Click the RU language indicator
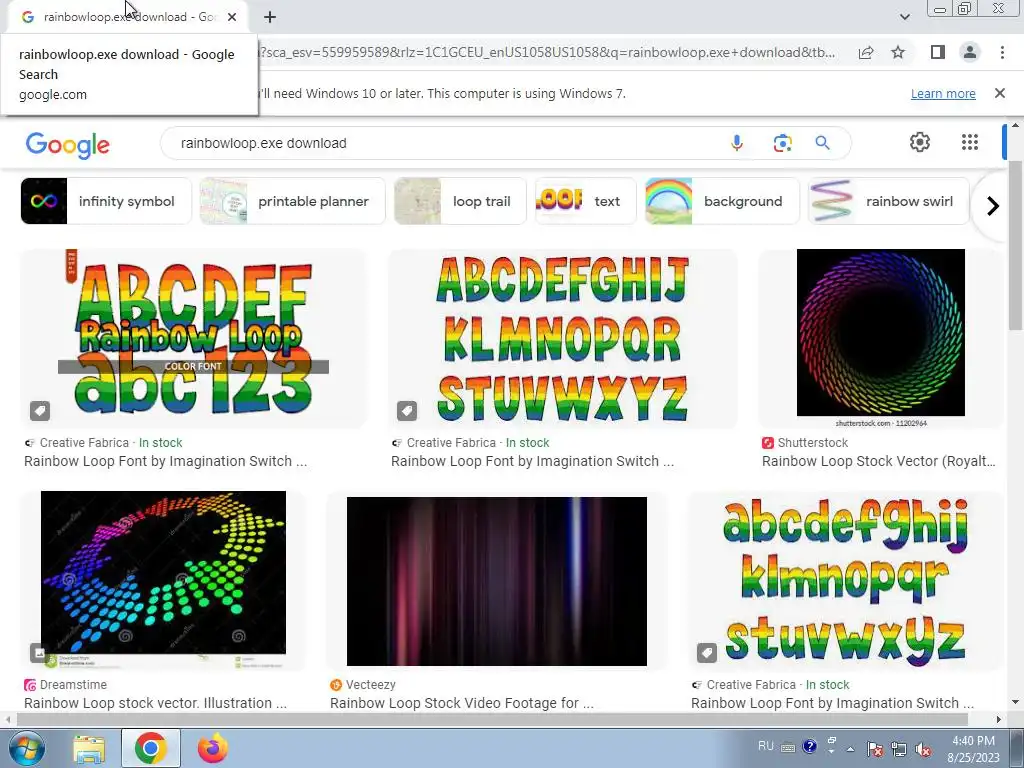The width and height of the screenshot is (1024, 768). 765,746
